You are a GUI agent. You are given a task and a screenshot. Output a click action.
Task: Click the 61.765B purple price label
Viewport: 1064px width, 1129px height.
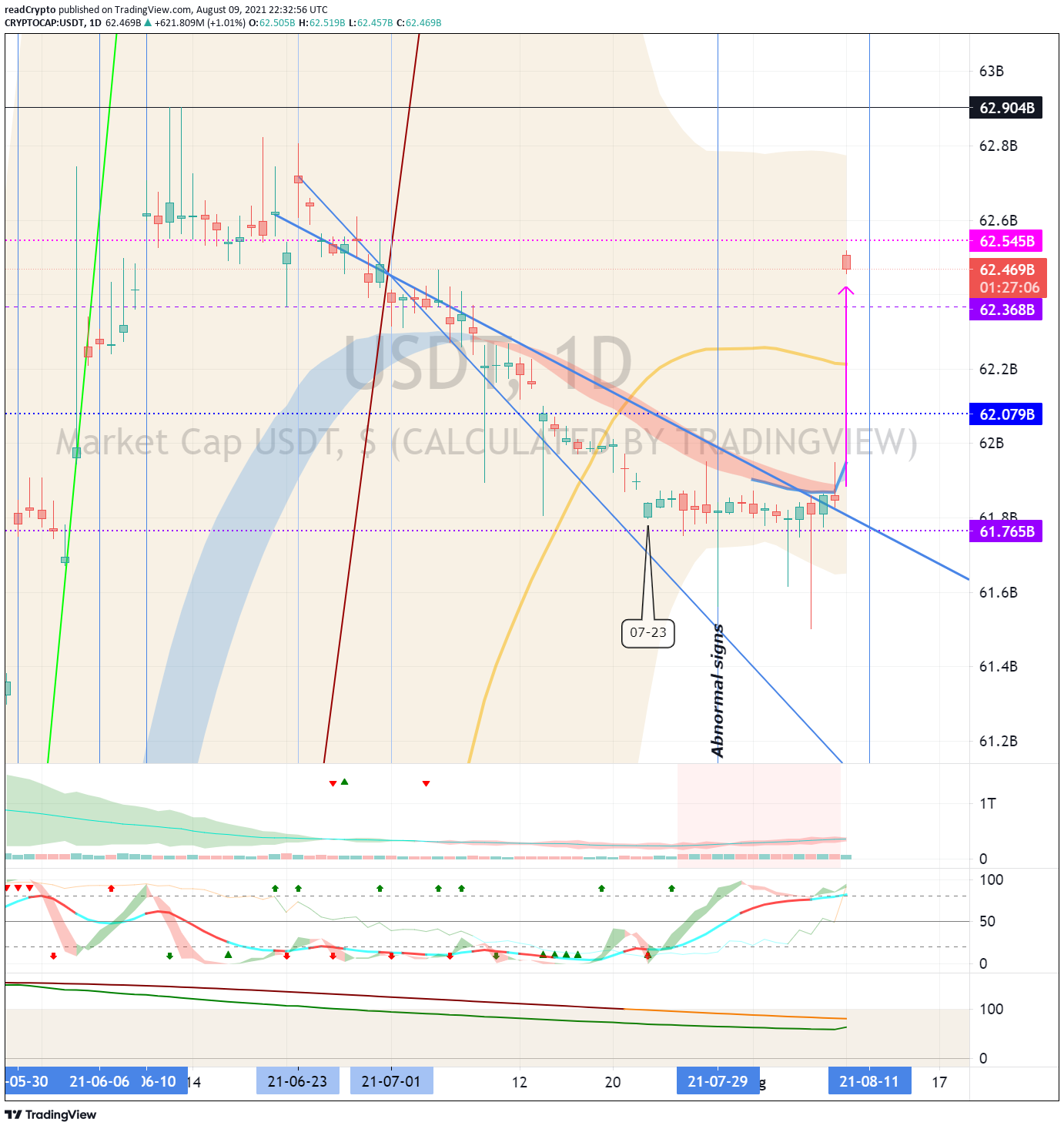[x=1005, y=531]
